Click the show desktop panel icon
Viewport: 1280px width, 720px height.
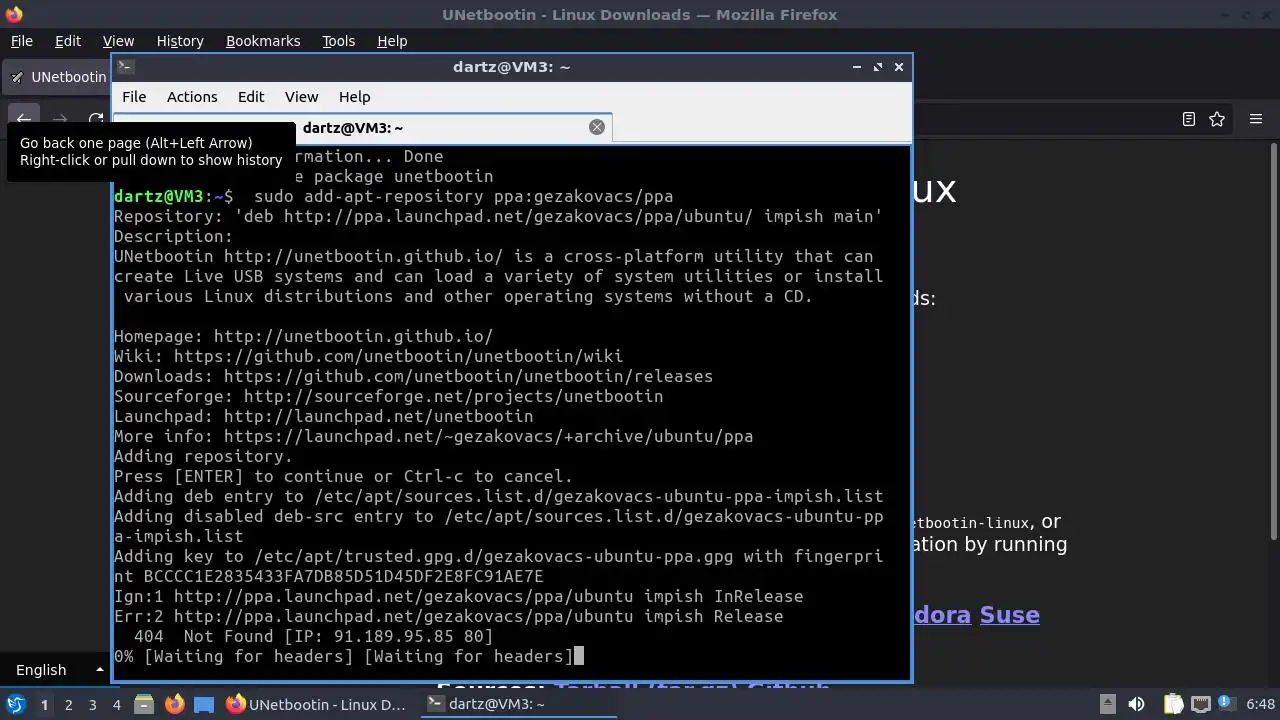point(204,704)
